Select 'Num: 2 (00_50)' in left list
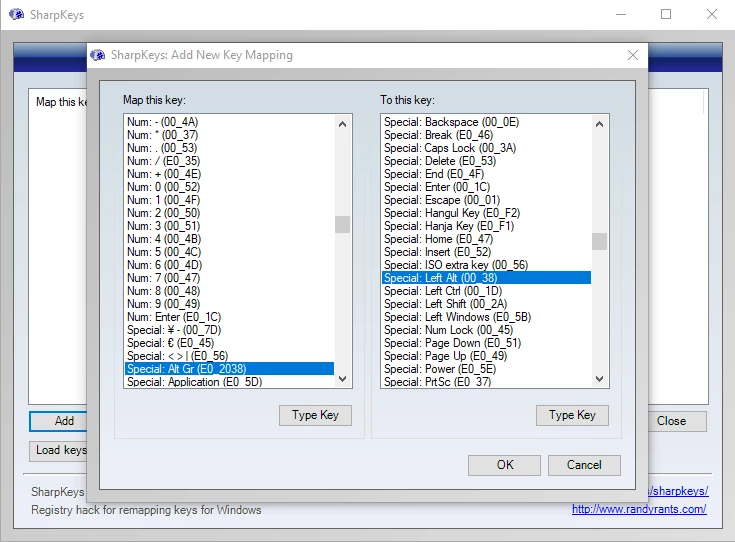 (230, 213)
